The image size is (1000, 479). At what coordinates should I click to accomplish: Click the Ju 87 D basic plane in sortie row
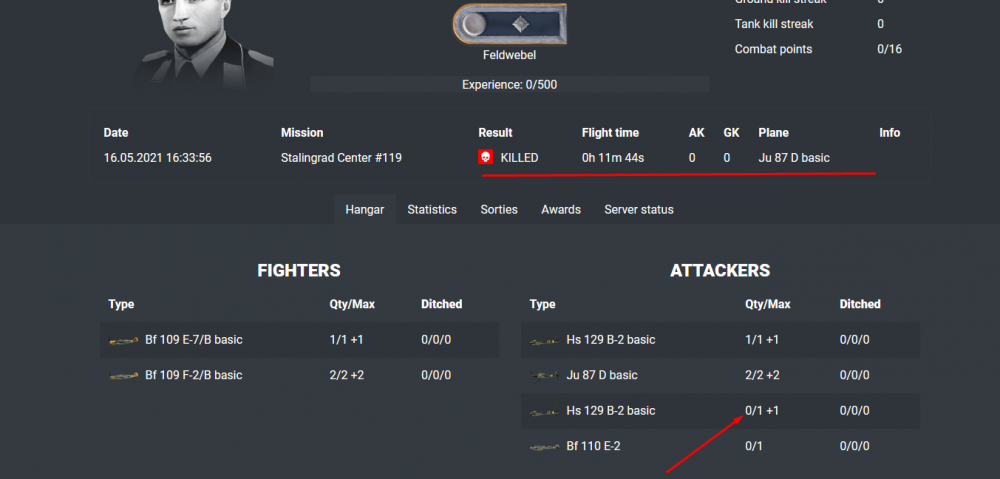(794, 158)
